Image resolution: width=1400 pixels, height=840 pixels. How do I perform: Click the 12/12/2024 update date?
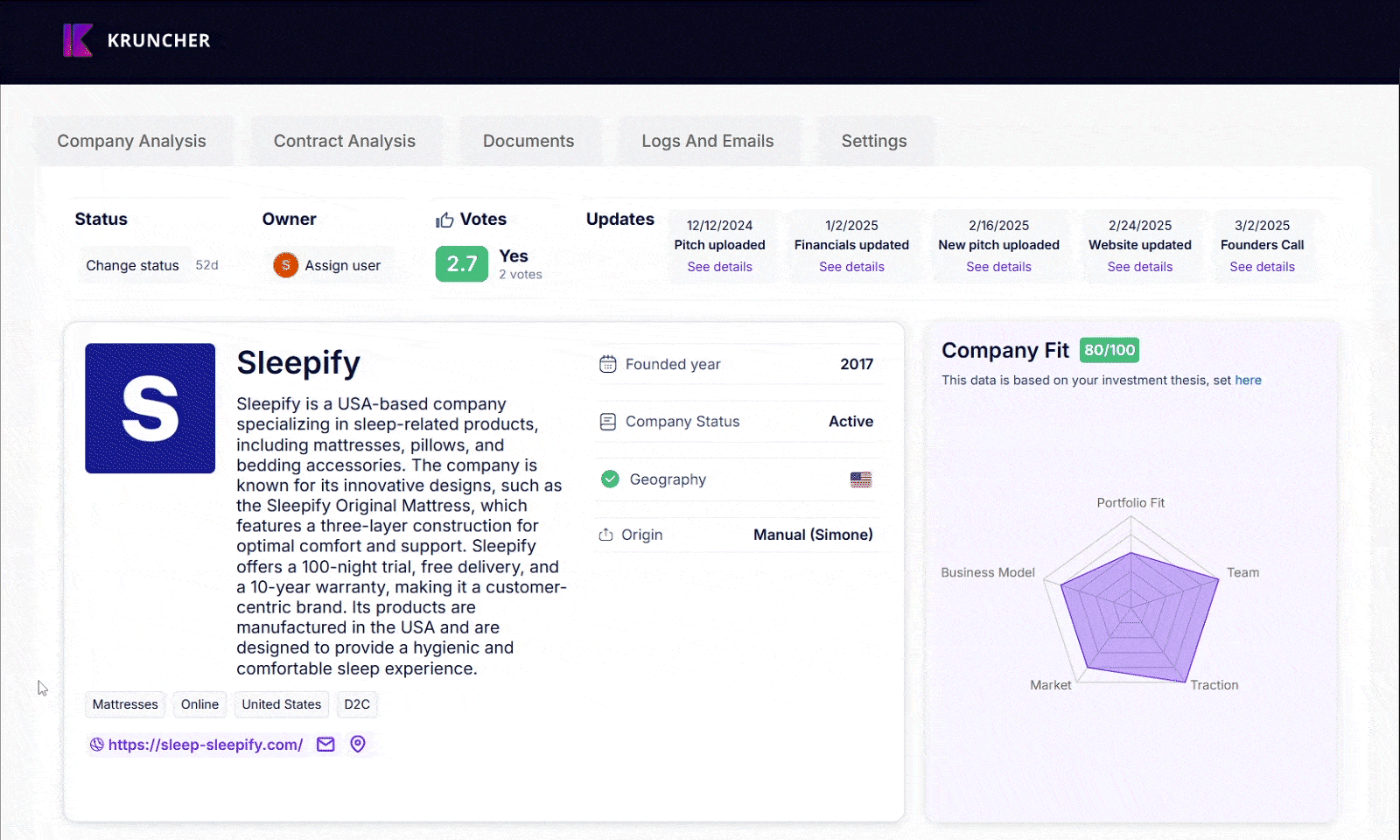[x=719, y=226]
